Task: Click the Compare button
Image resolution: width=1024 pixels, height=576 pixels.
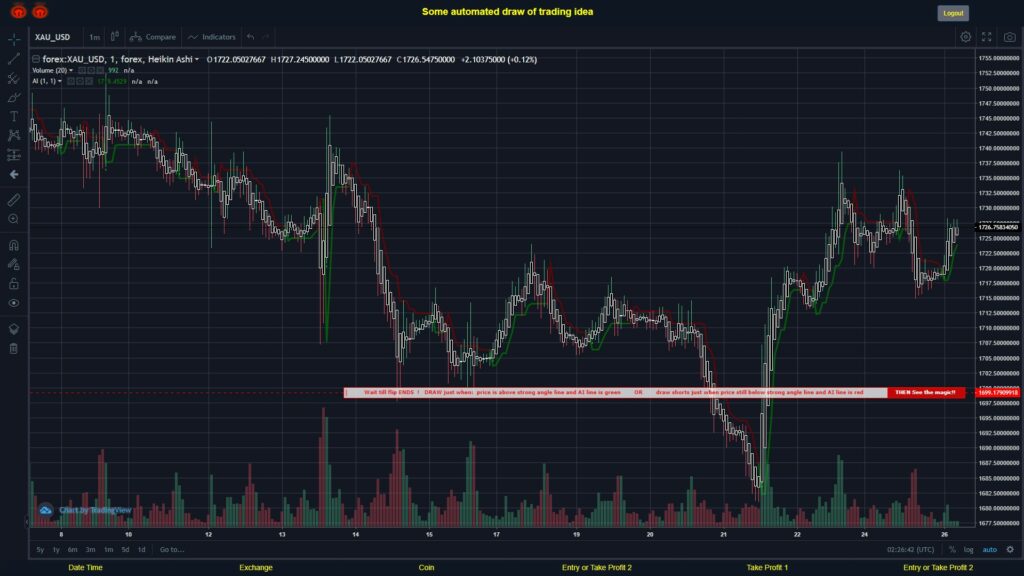Action: point(153,37)
